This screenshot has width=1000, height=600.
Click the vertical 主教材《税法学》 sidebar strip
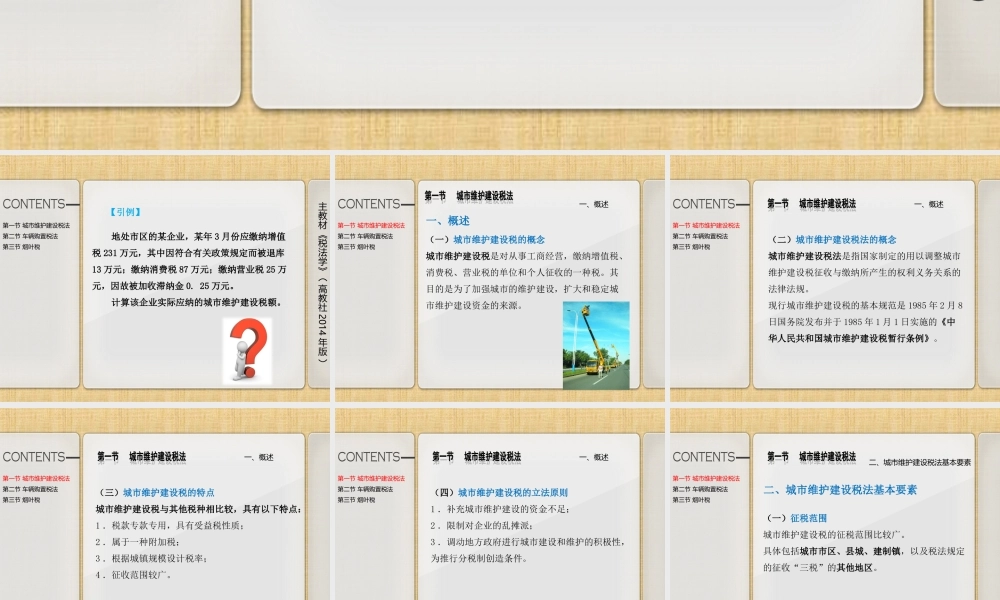tap(321, 275)
